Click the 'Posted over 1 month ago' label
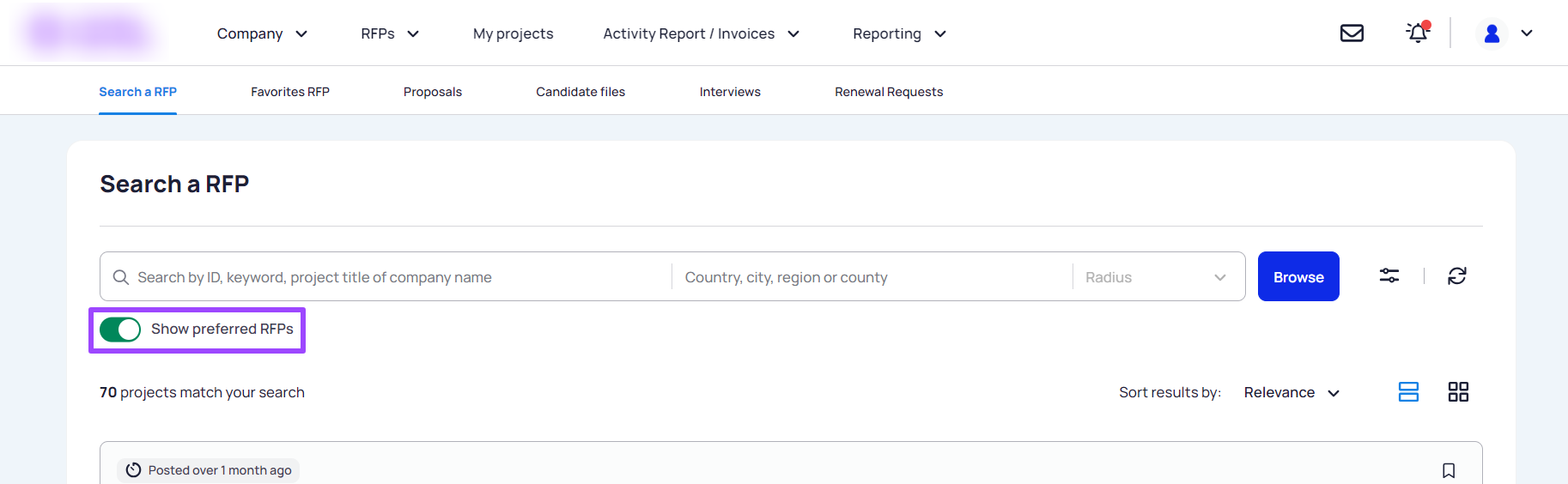This screenshot has height=484, width=1568. click(x=209, y=470)
